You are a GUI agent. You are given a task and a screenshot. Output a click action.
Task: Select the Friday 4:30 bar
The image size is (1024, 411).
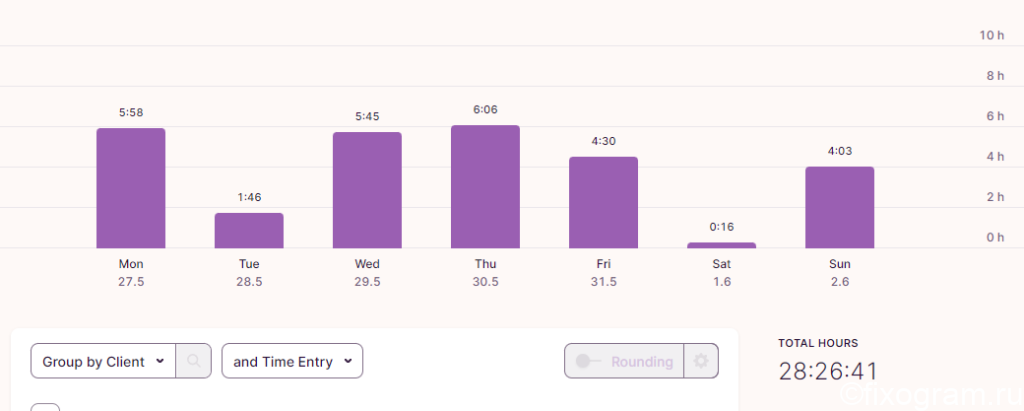[x=603, y=203]
